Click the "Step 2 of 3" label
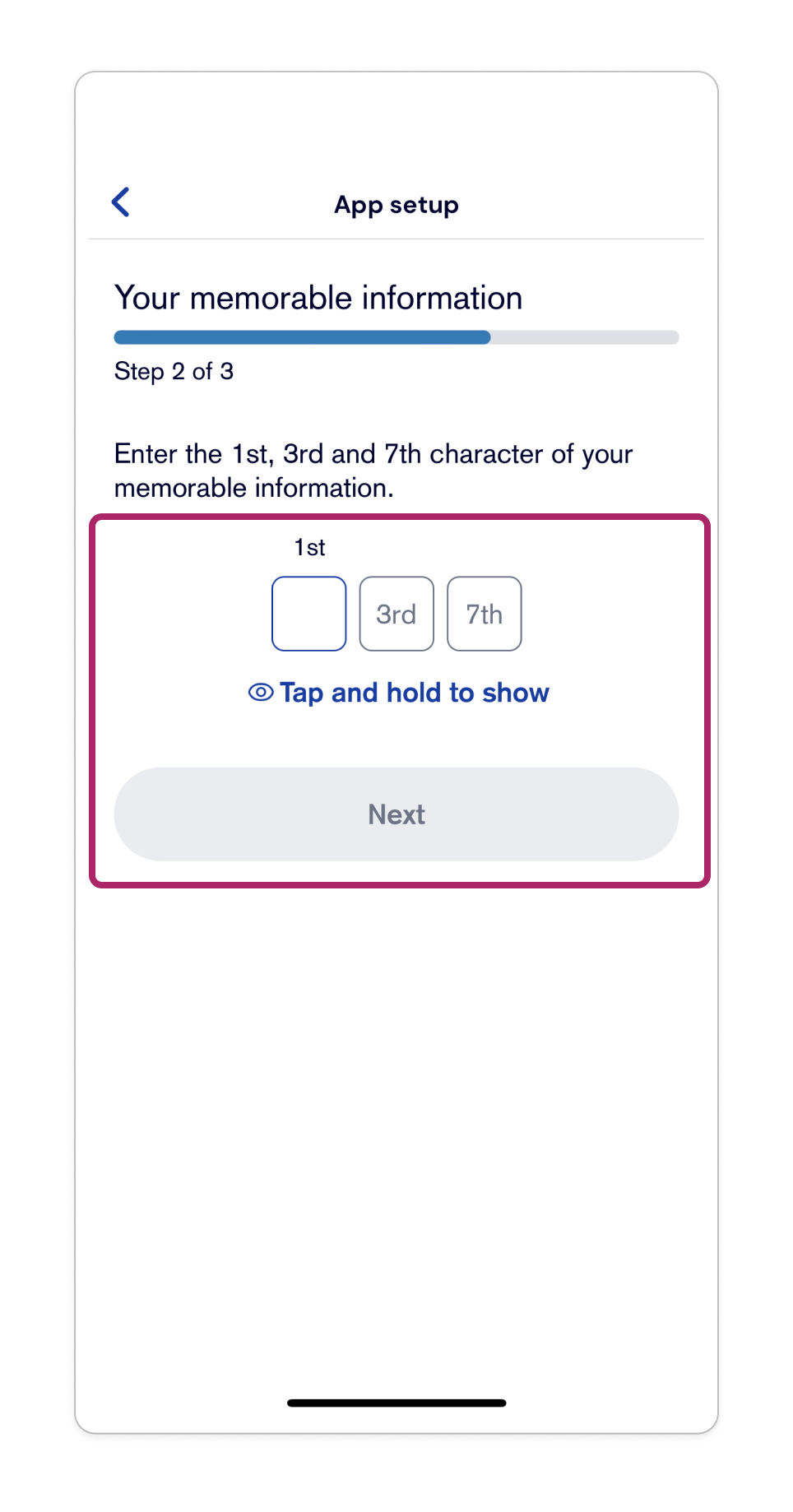The image size is (793, 1512). pyautogui.click(x=174, y=372)
